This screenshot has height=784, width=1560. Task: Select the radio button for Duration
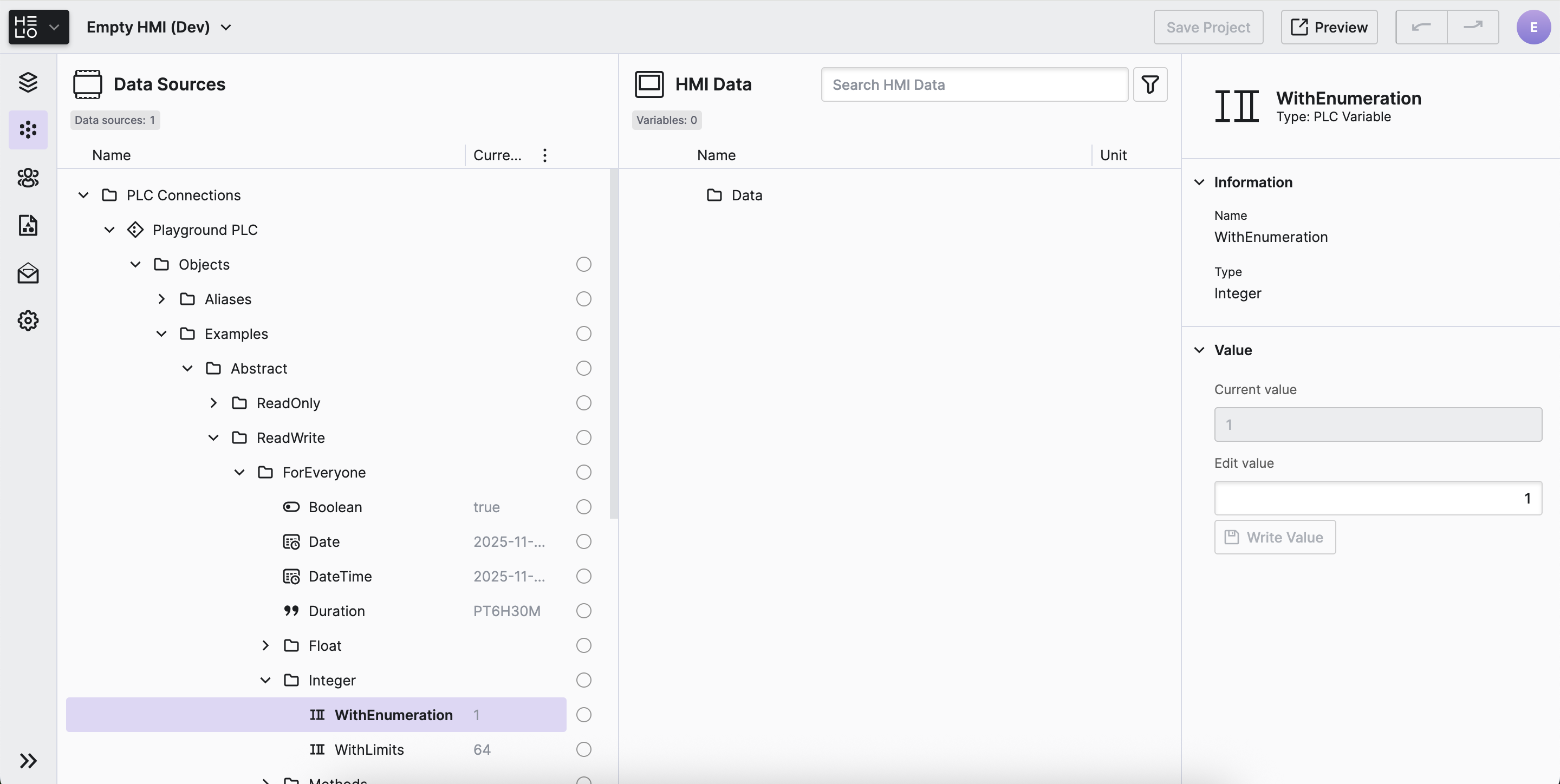tap(583, 610)
